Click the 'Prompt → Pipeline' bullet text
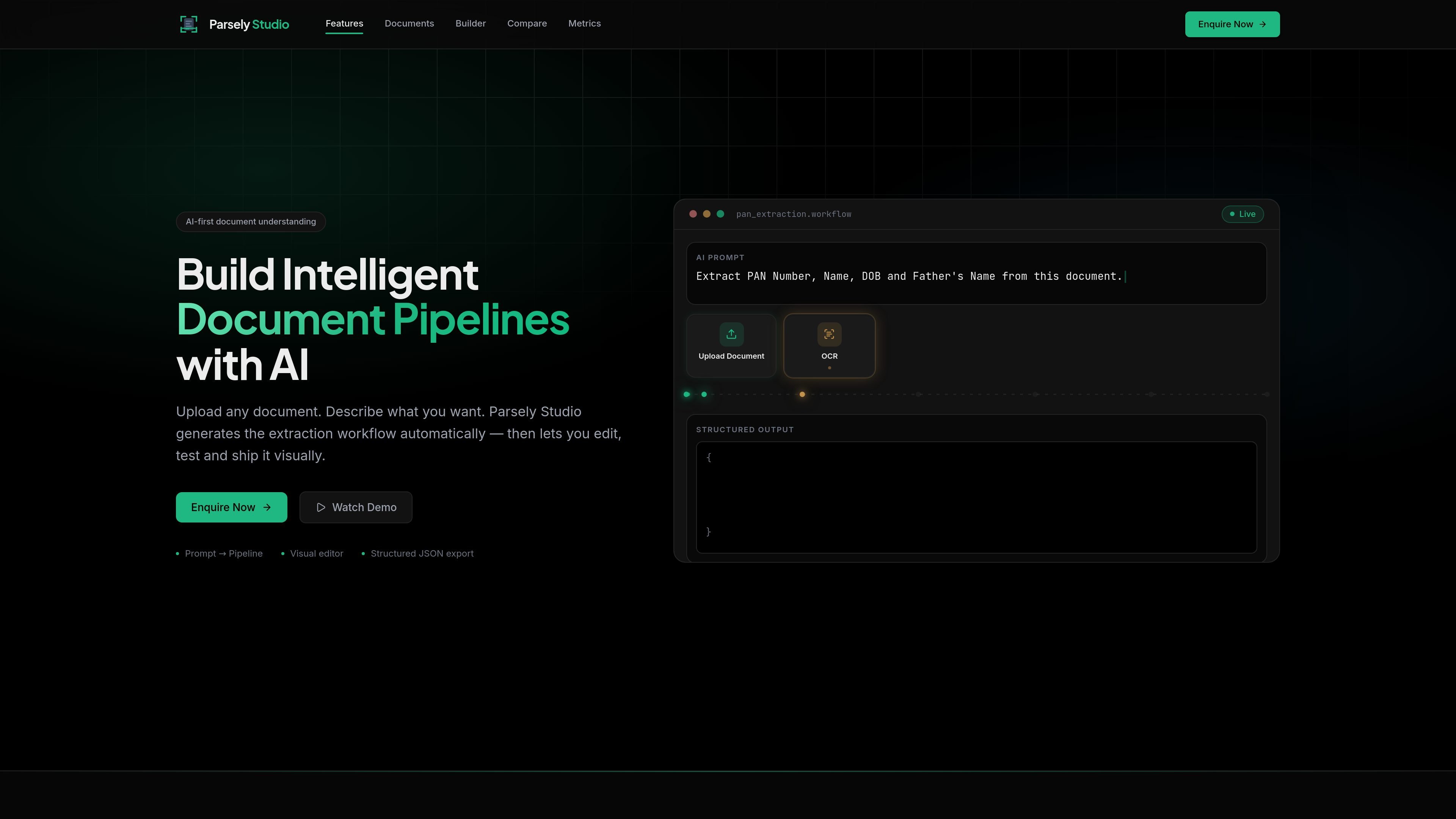This screenshot has height=819, width=1456. coord(224,554)
